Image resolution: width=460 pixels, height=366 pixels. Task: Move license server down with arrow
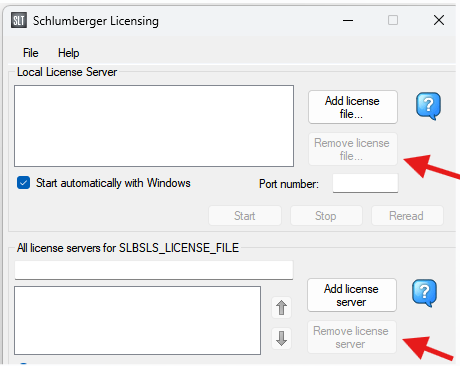tap(281, 338)
